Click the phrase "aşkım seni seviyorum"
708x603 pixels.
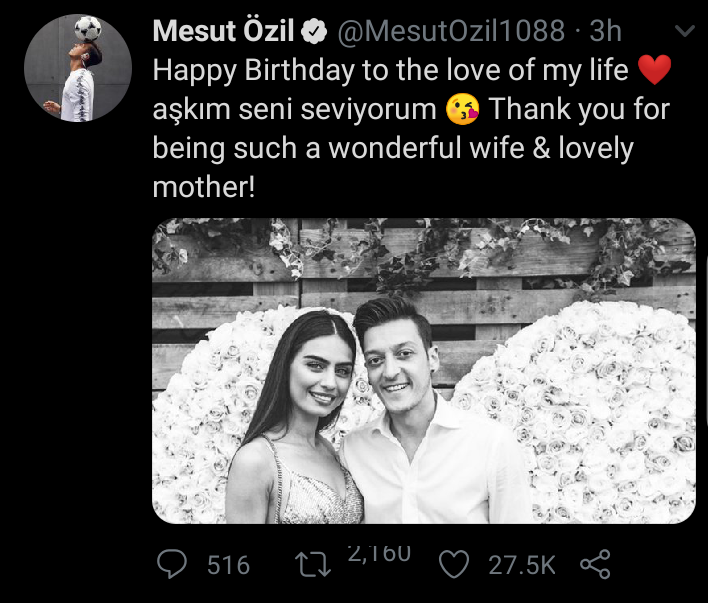pyautogui.click(x=295, y=110)
